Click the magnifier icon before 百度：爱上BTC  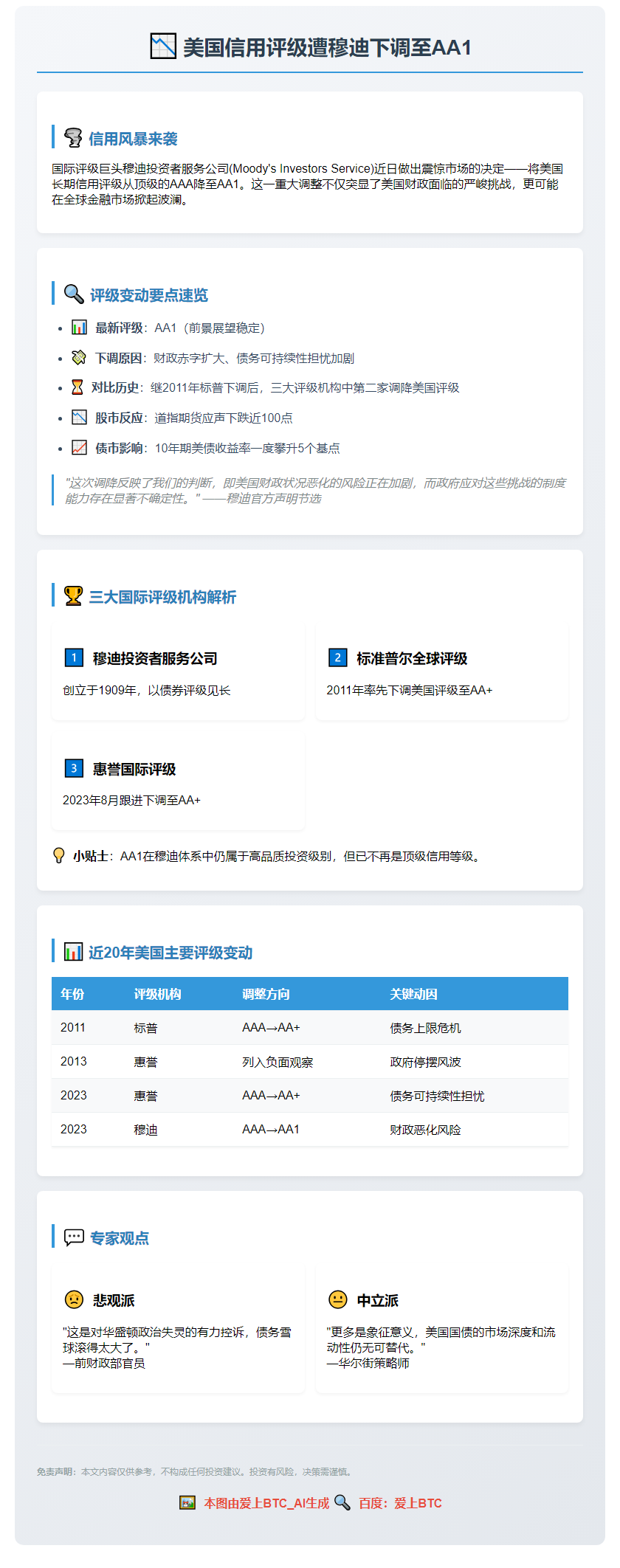click(x=342, y=1502)
